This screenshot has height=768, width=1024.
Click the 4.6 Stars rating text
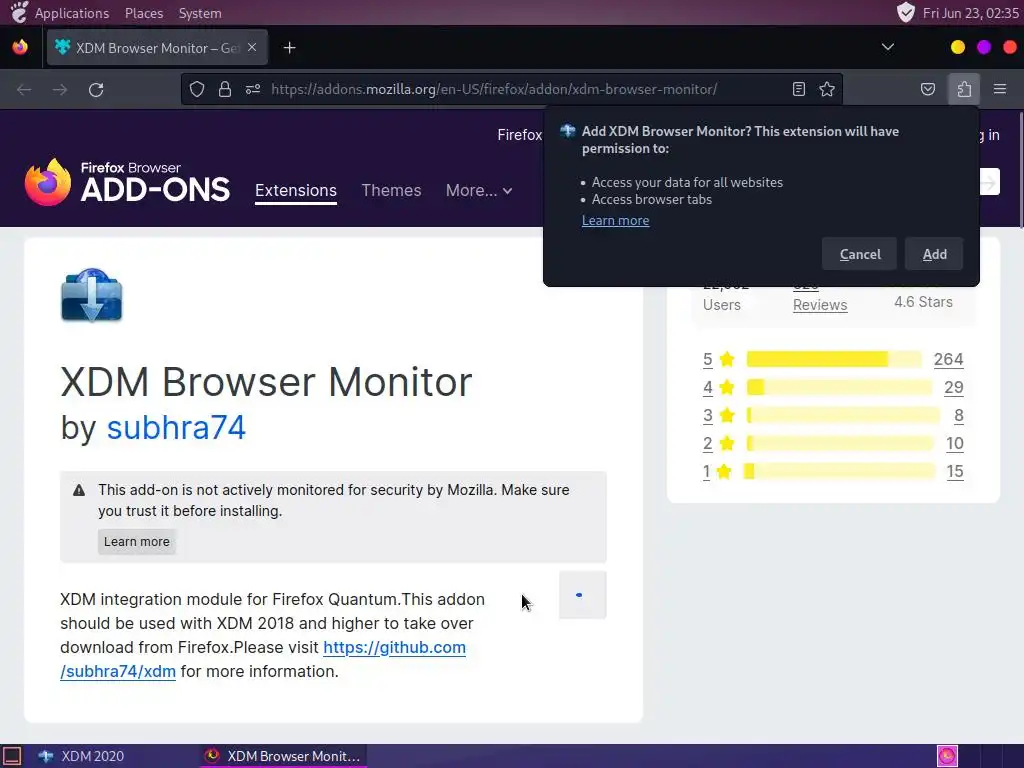923,302
